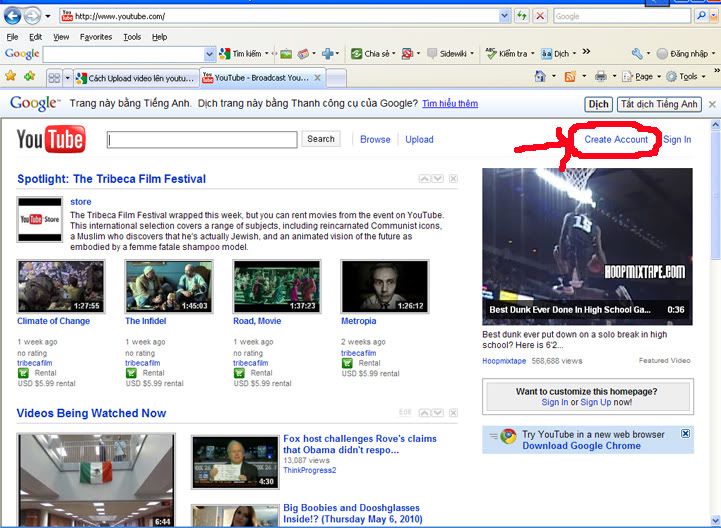Click the red Stop loading icon
Viewport: 721px width, 528px height.
pos(540,16)
